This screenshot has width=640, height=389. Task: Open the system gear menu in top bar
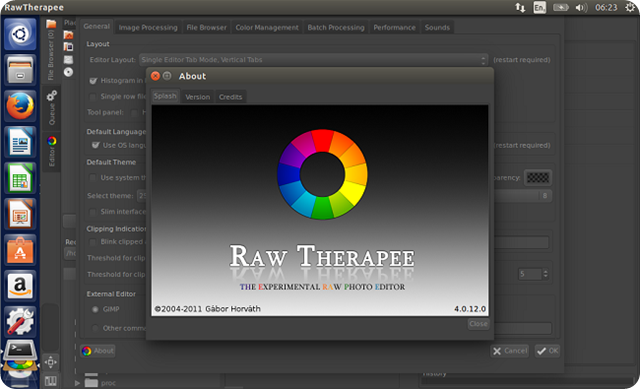630,7
